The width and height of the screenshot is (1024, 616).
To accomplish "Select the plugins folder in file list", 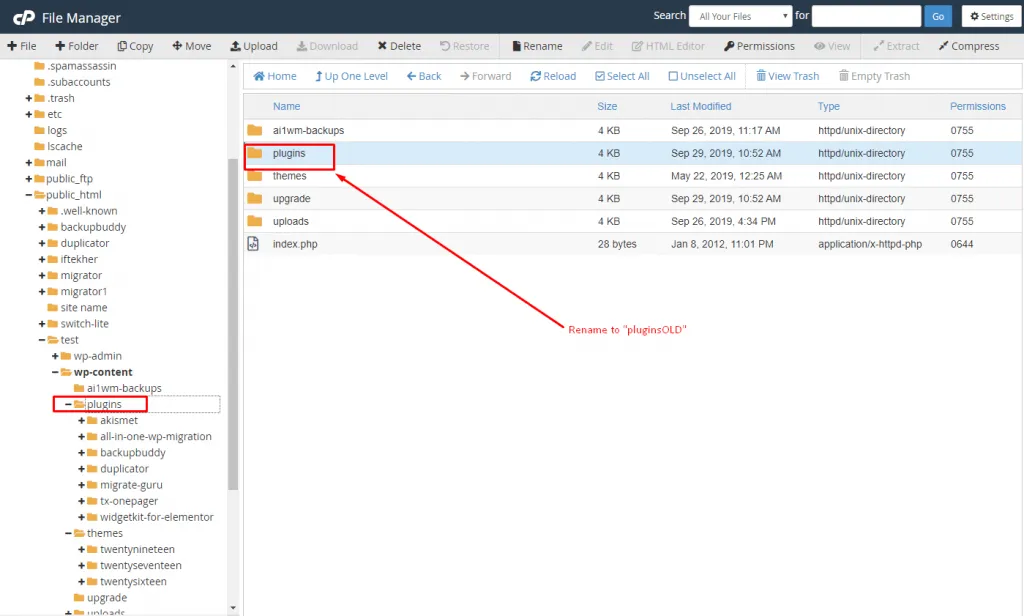I will point(633,153).
